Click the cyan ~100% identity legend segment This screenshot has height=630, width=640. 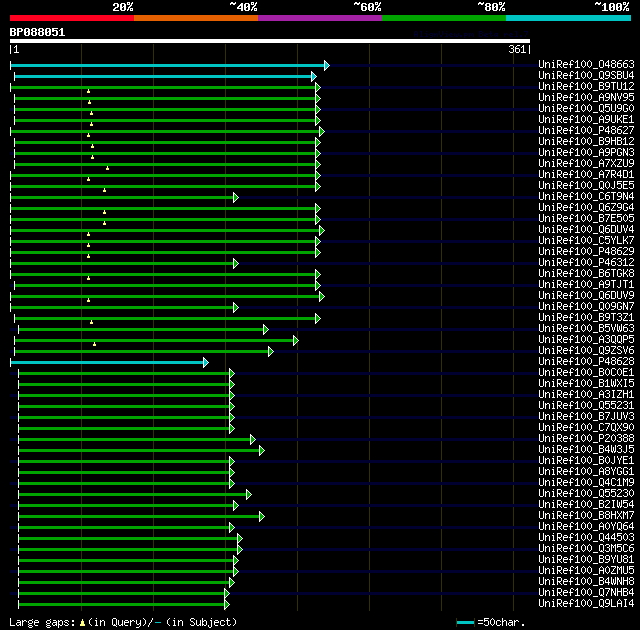pyautogui.click(x=568, y=18)
